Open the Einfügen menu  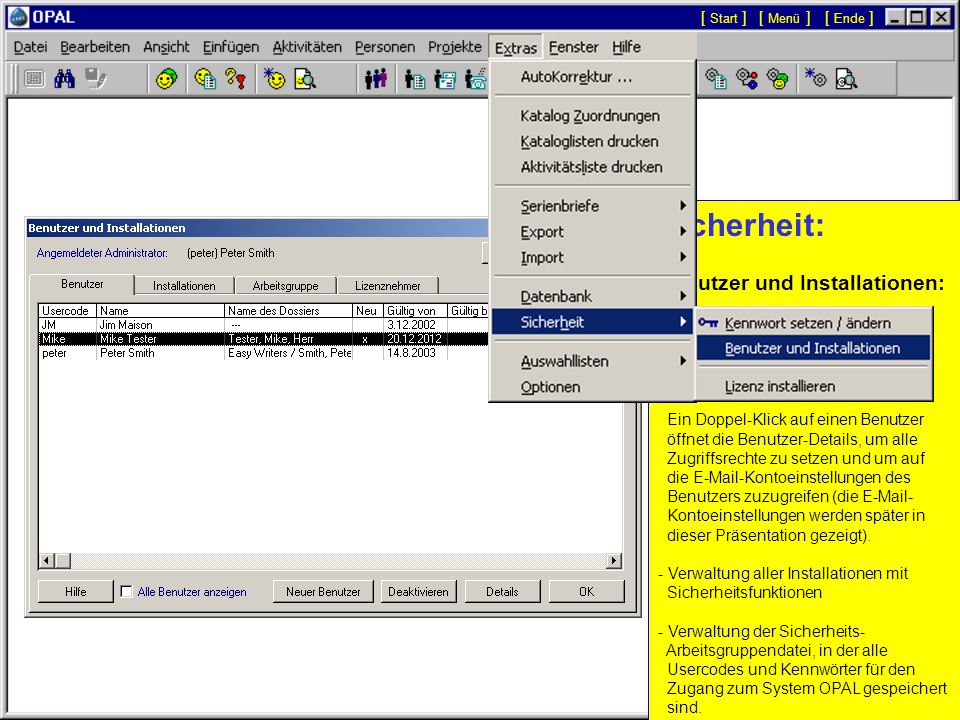(x=231, y=47)
